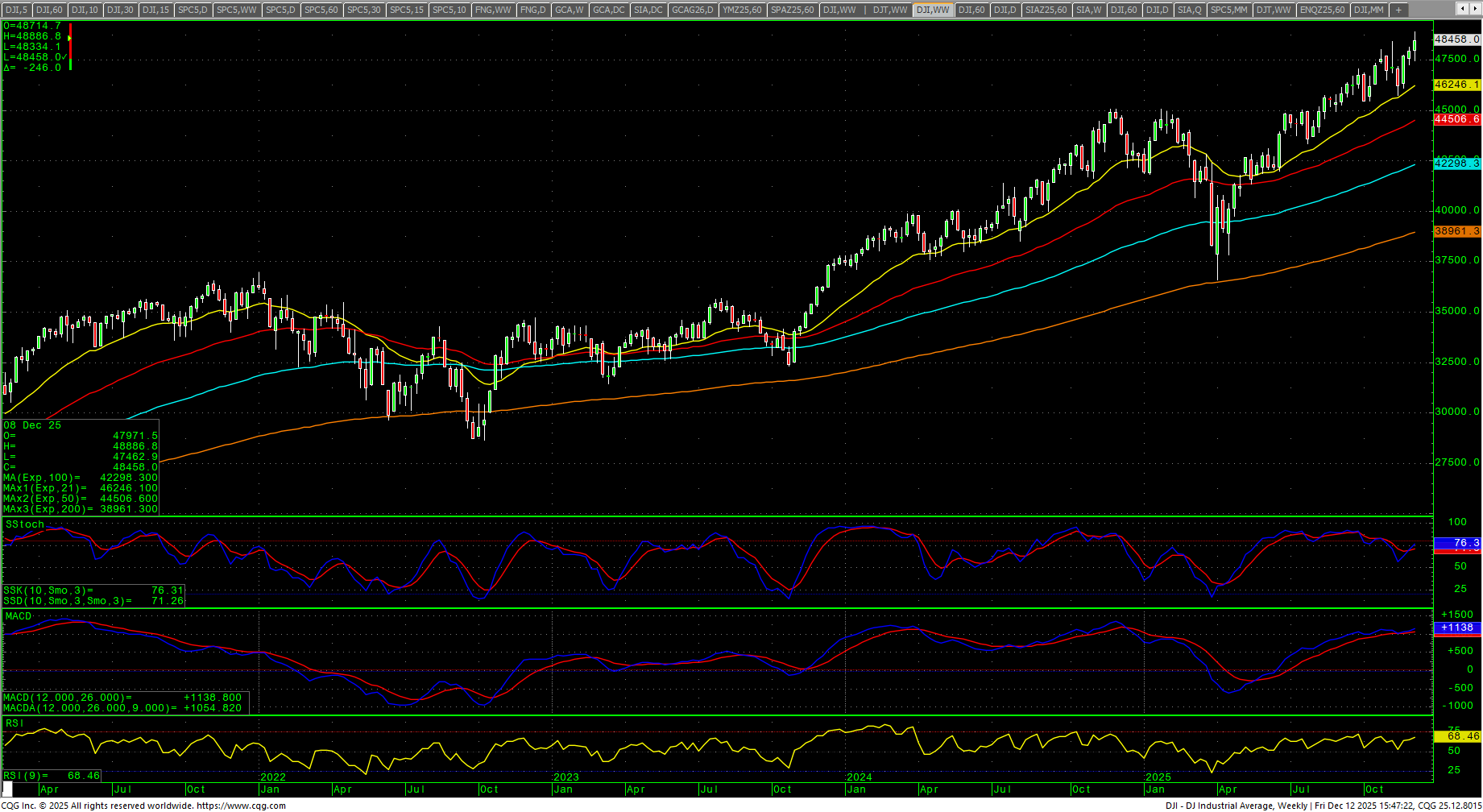Open the SPC5,WW chart tab
The height and width of the screenshot is (812, 1483).
(237, 10)
